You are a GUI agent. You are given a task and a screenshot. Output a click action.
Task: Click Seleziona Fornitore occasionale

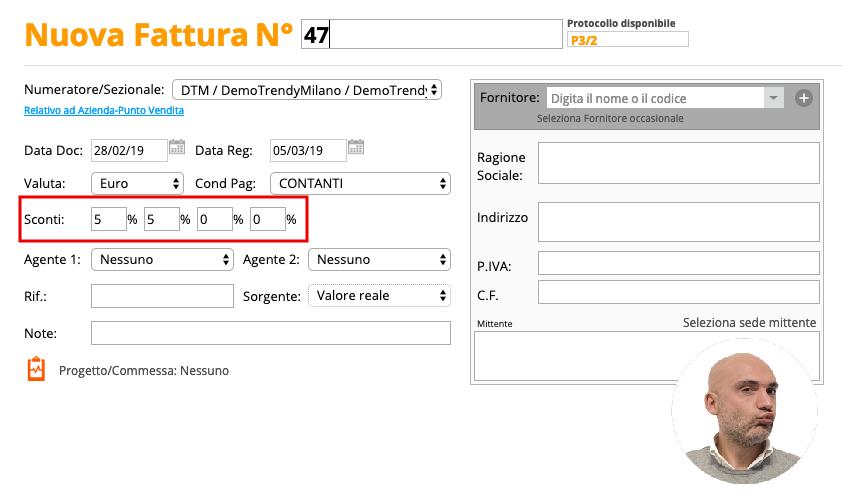(610, 118)
